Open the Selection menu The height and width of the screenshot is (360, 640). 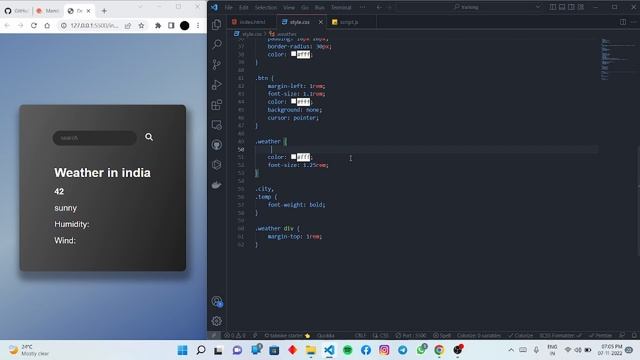pyautogui.click(x=266, y=7)
